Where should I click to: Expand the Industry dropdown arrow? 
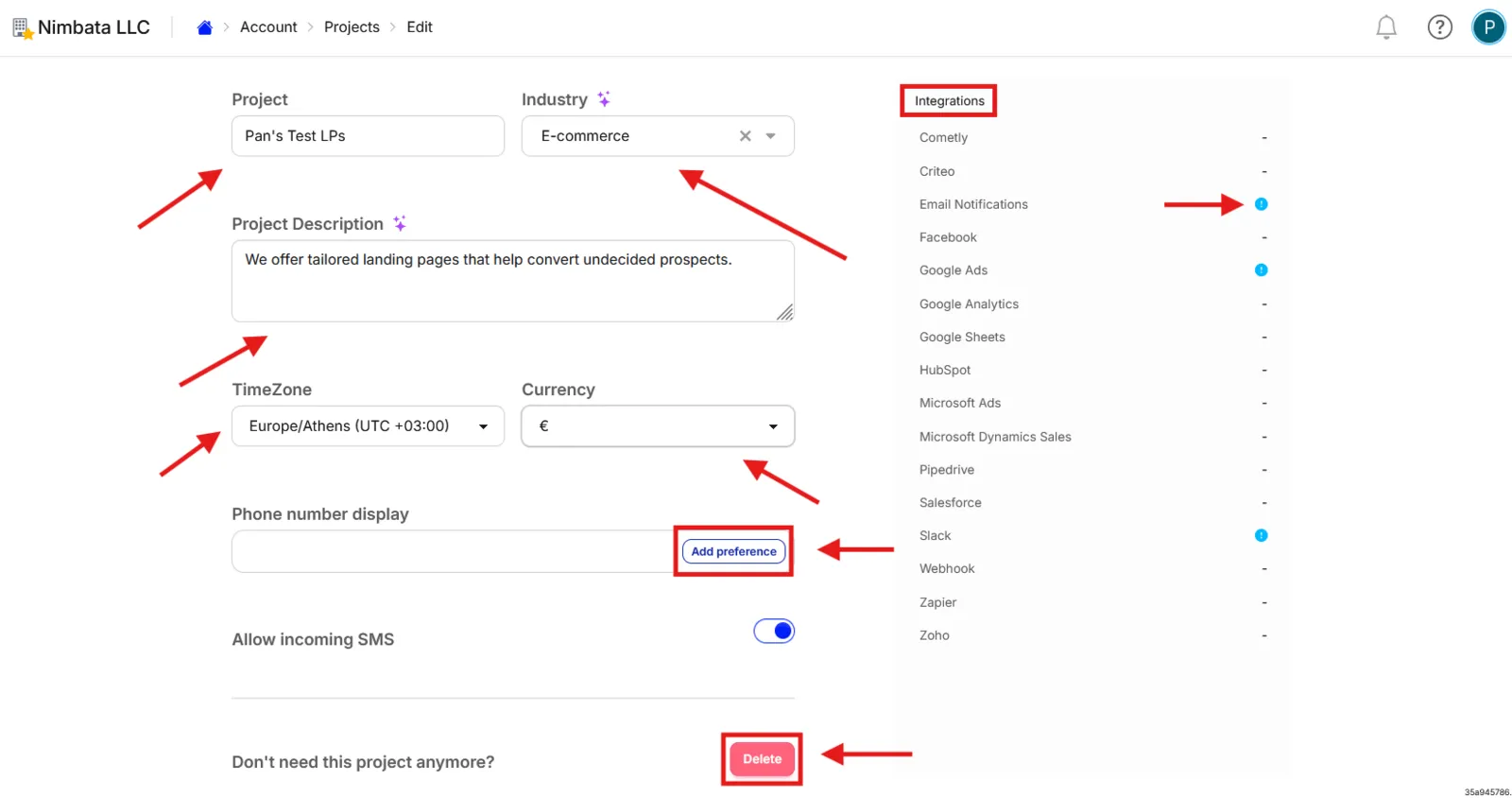771,136
